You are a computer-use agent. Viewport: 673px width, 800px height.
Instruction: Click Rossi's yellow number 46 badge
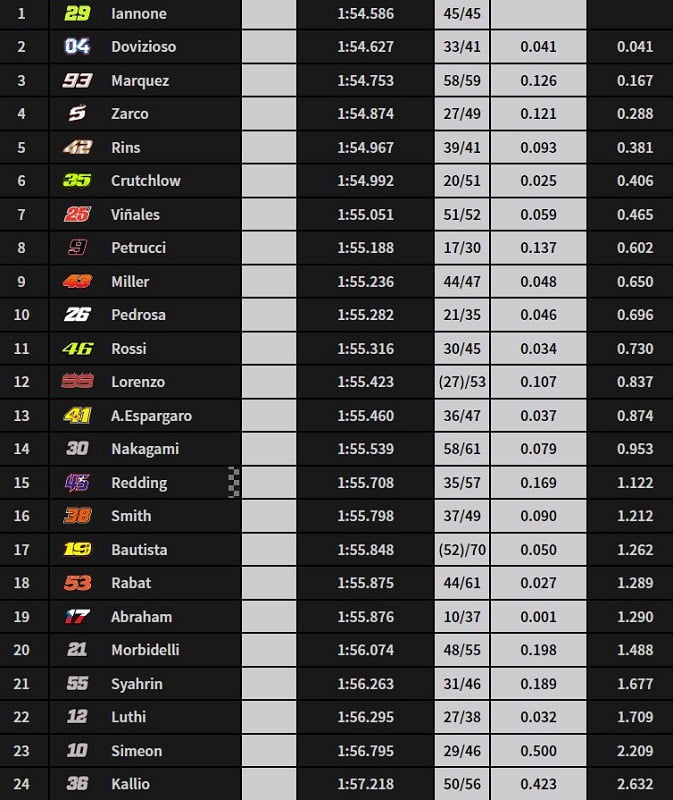click(x=76, y=348)
